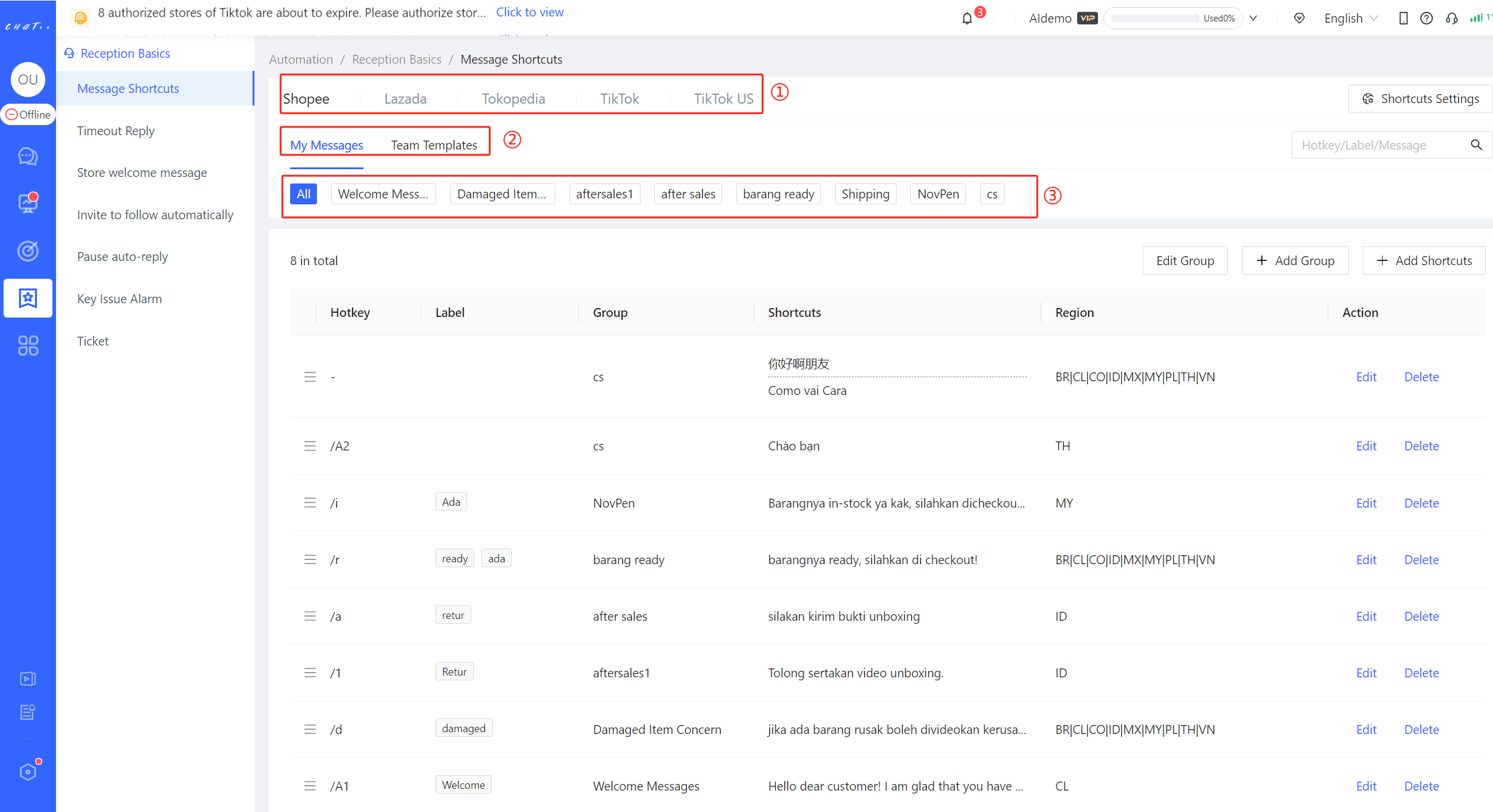Click drag handle of the /d row

(x=310, y=729)
